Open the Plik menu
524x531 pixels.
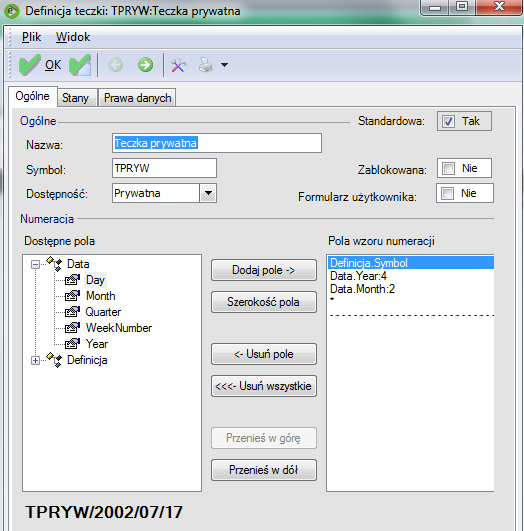(31, 37)
